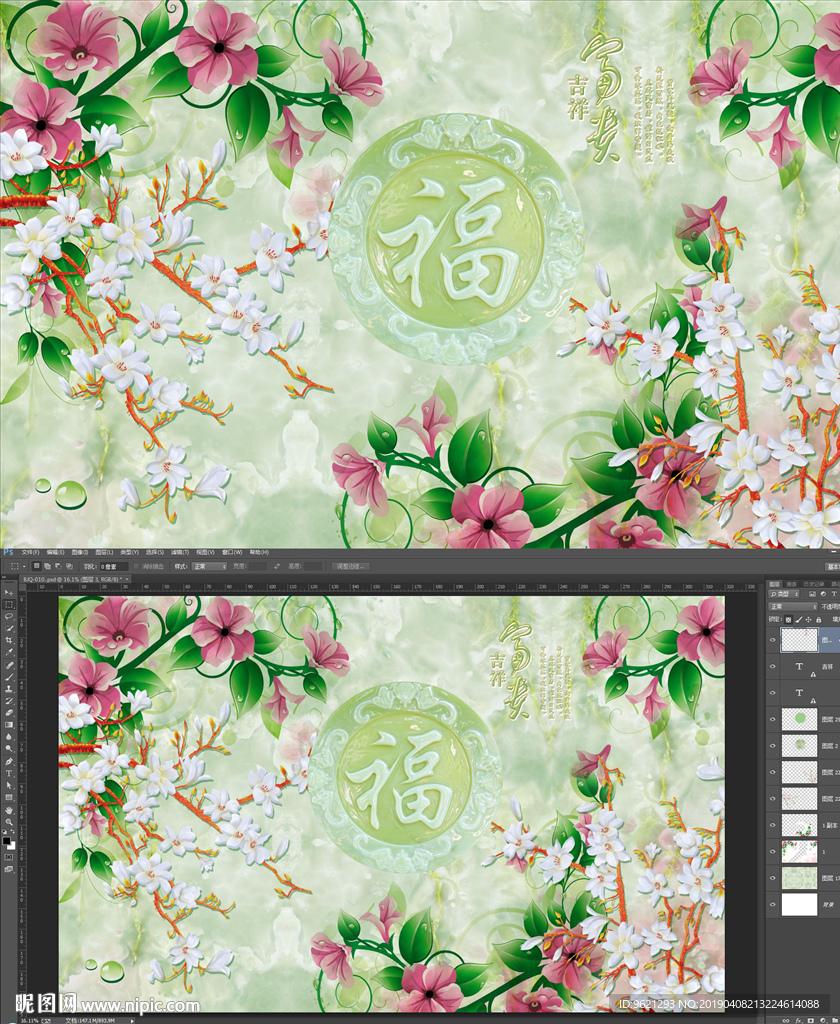
Task: Select the 背景 layer white thumbnail
Action: 800,904
